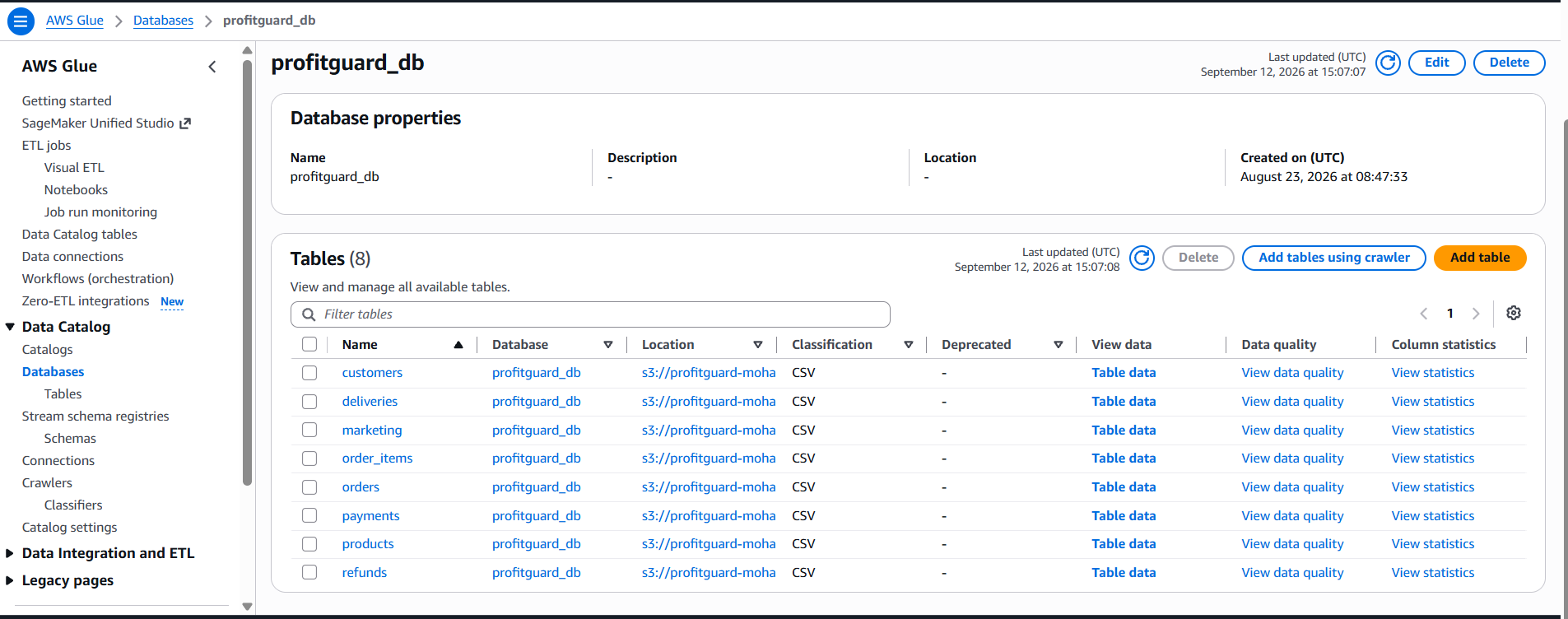This screenshot has height=619, width=1568.
Task: Sort tables by Name column arrow
Action: [x=458, y=345]
